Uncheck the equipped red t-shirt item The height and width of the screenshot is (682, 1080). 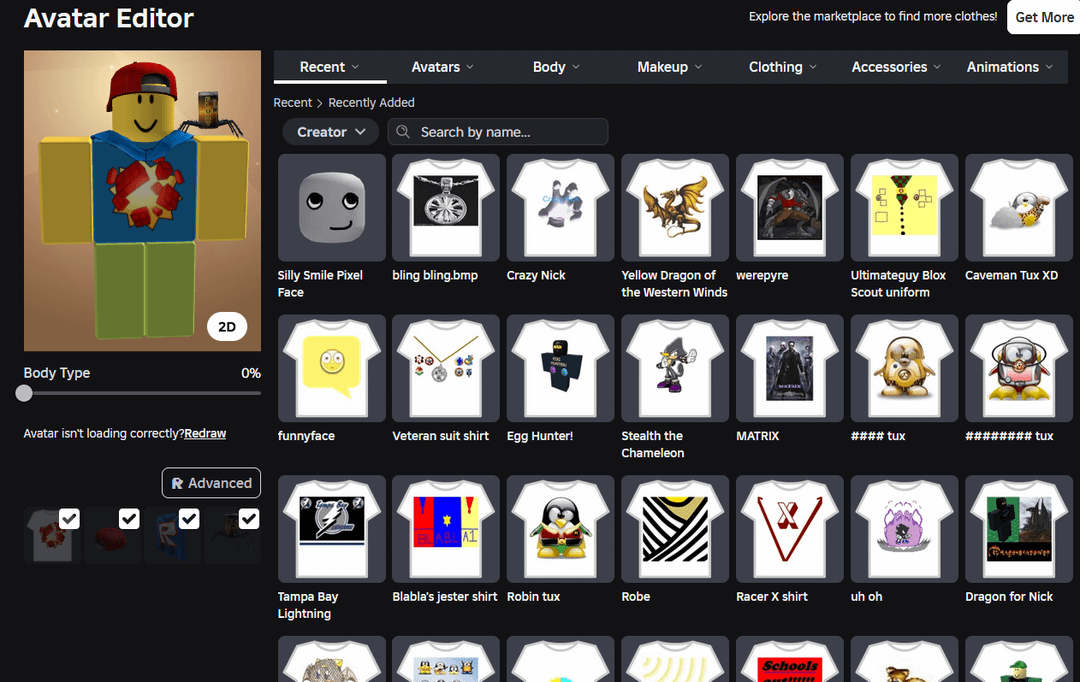tap(69, 518)
